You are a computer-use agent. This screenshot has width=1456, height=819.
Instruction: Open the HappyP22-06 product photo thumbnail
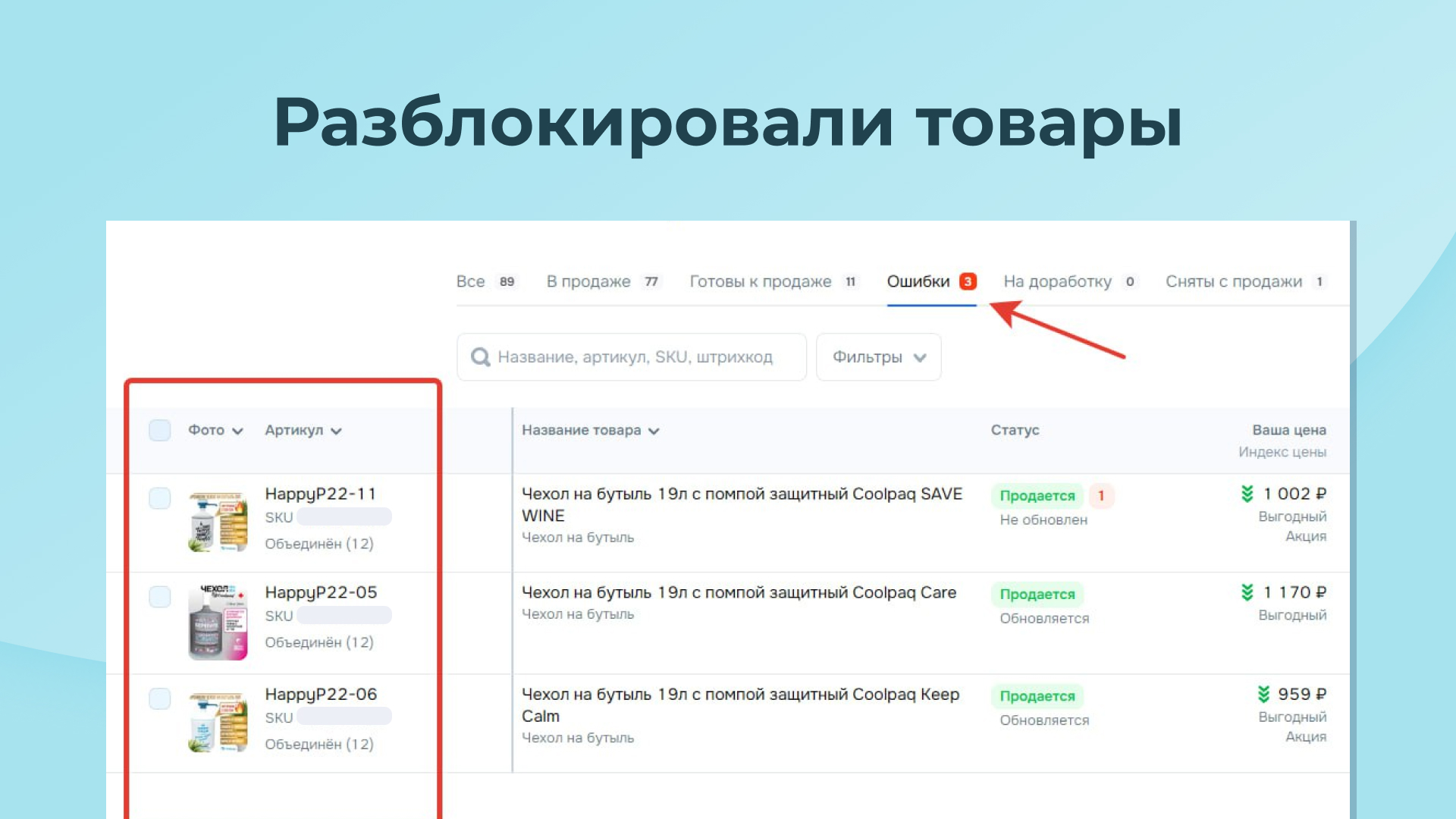tap(218, 722)
